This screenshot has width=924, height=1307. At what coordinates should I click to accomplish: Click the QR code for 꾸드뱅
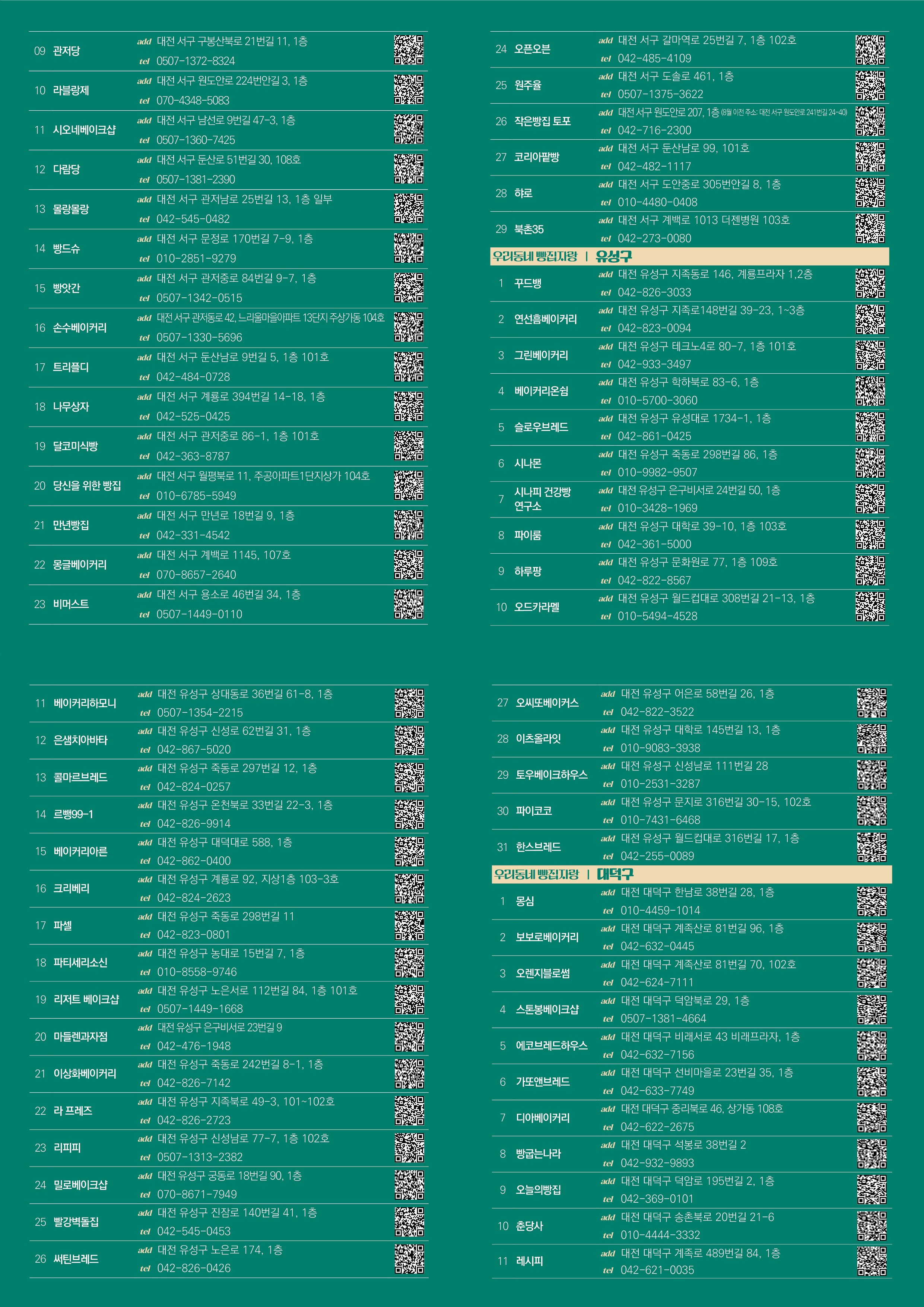tap(870, 284)
